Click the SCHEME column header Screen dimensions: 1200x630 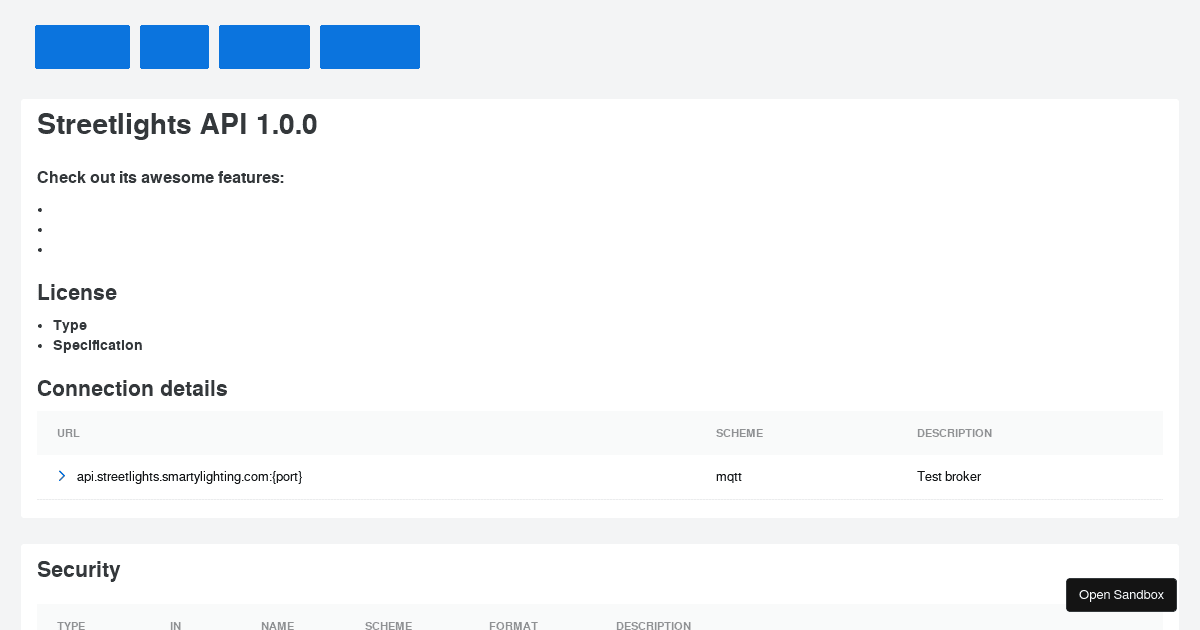(x=740, y=433)
